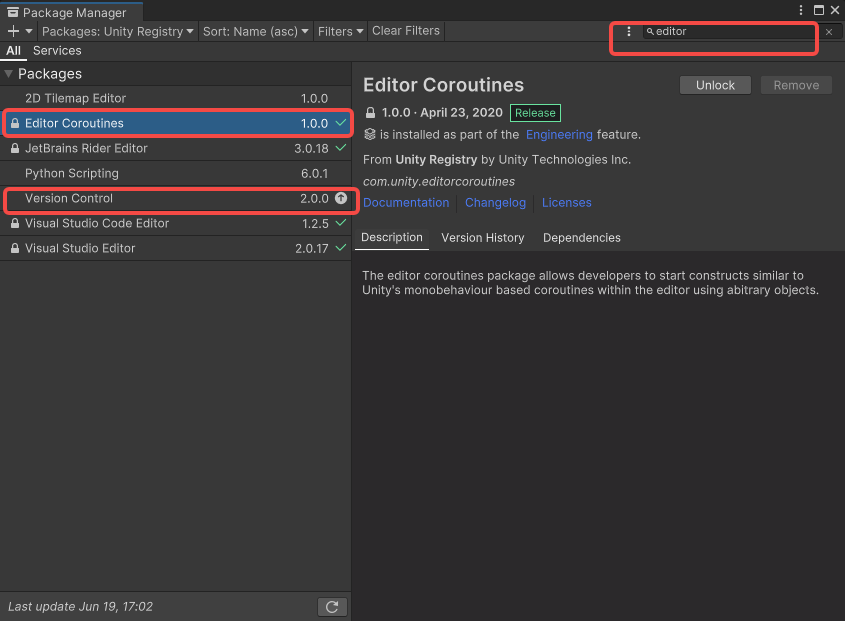845x621 pixels.
Task: Click the lock icon beside Editor Coroutines
Action: coord(15,123)
